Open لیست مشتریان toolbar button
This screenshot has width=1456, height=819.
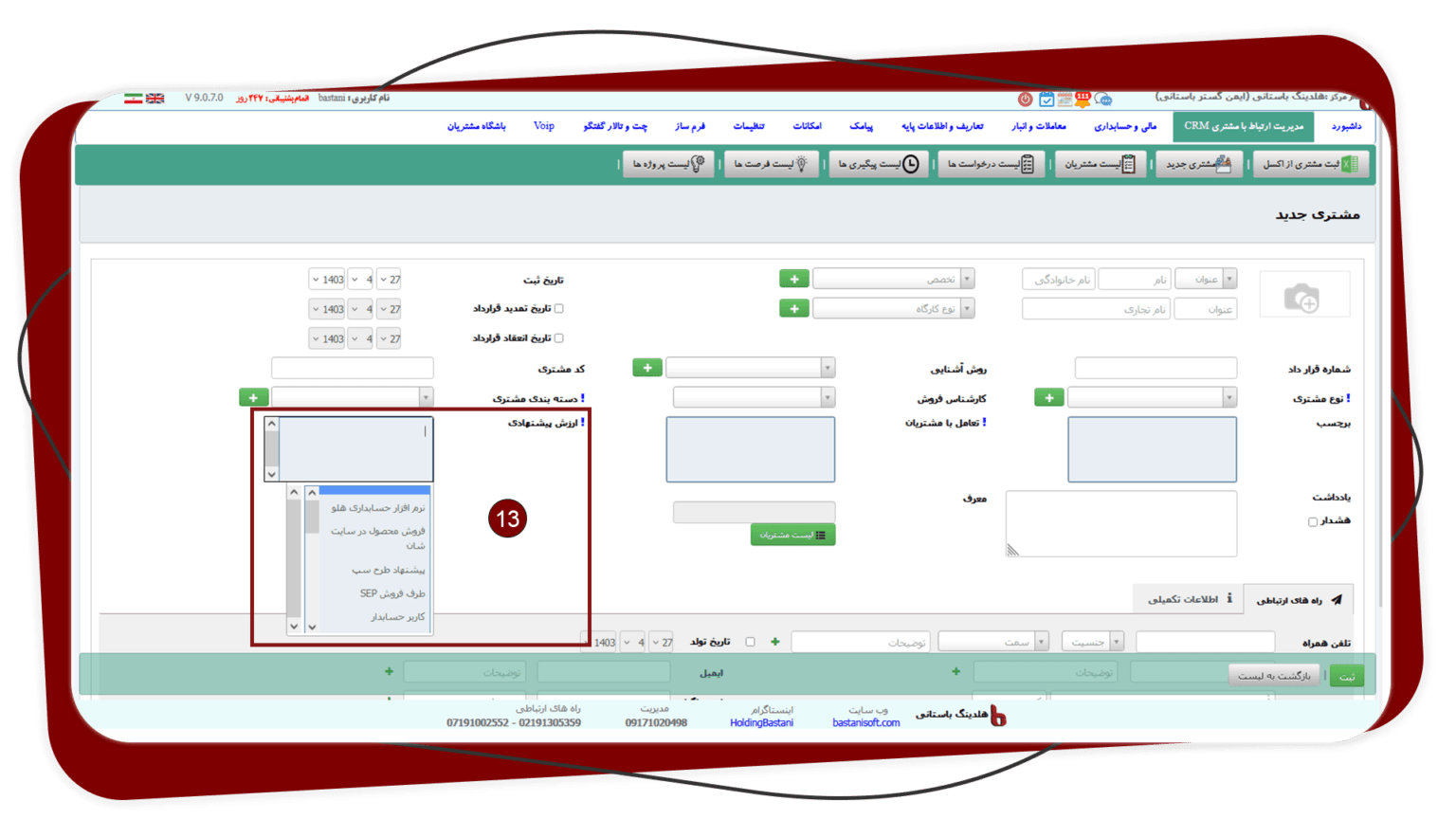click(1101, 164)
